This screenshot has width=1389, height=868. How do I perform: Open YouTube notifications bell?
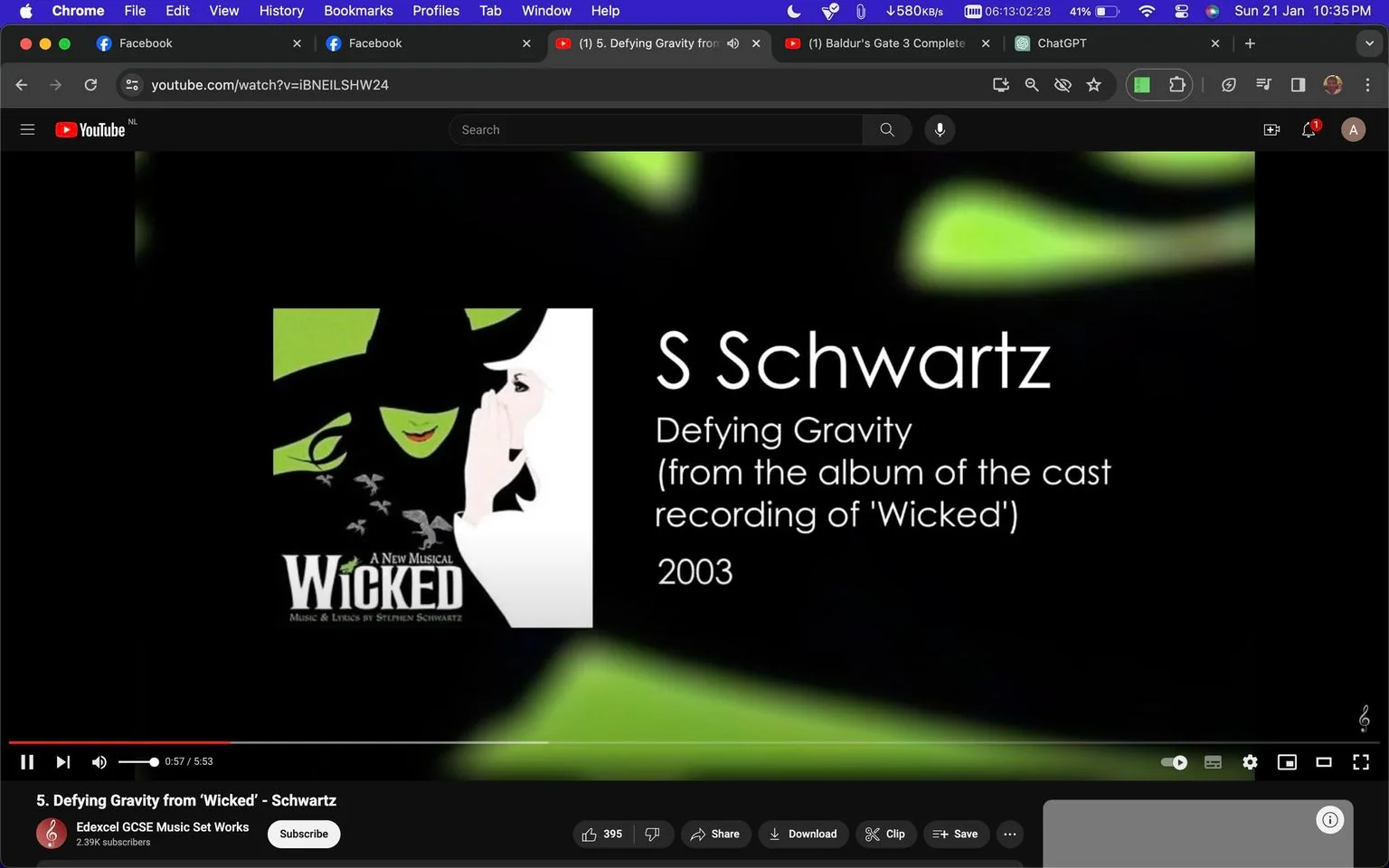click(x=1309, y=129)
